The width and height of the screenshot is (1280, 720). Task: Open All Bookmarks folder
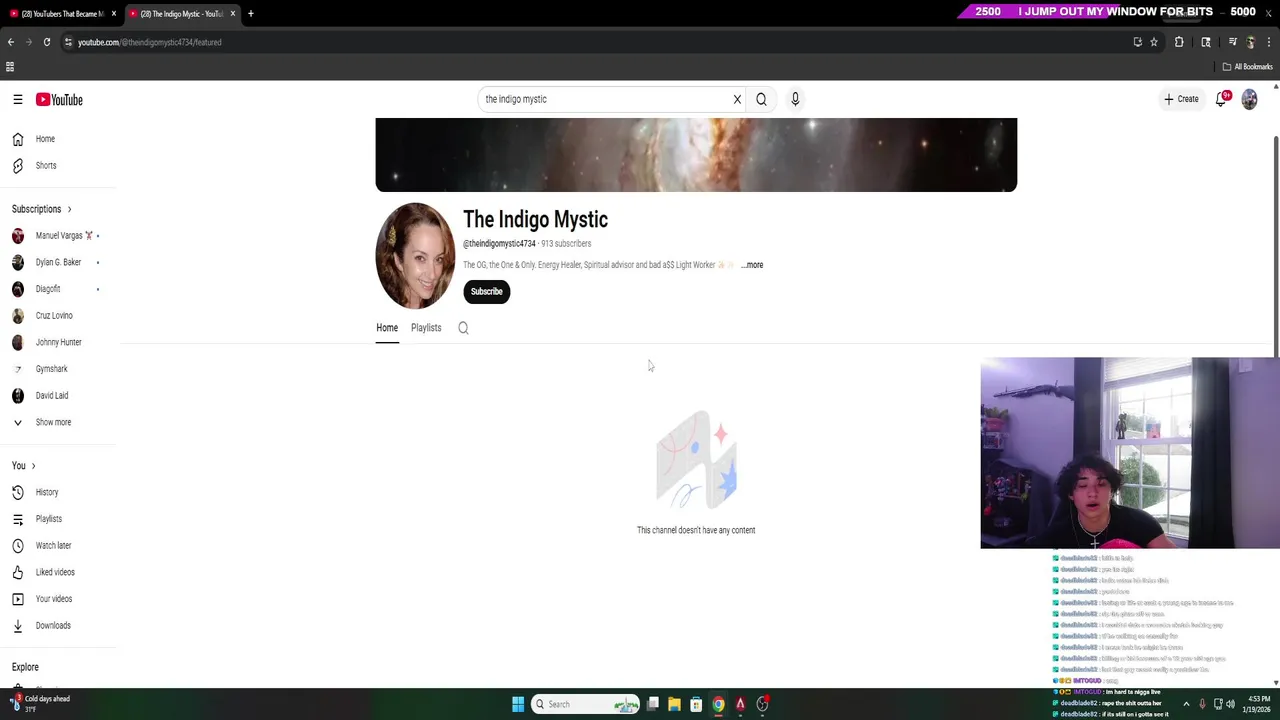tap(1247, 67)
